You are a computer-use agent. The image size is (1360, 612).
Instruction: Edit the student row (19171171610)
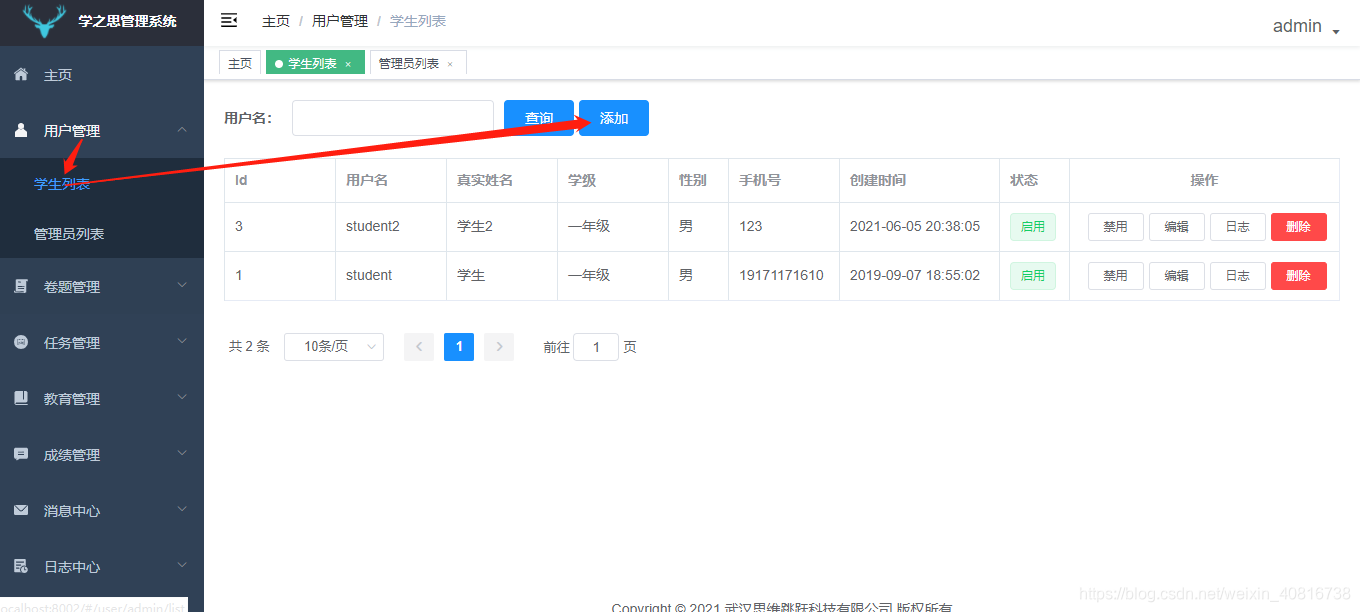click(1177, 276)
